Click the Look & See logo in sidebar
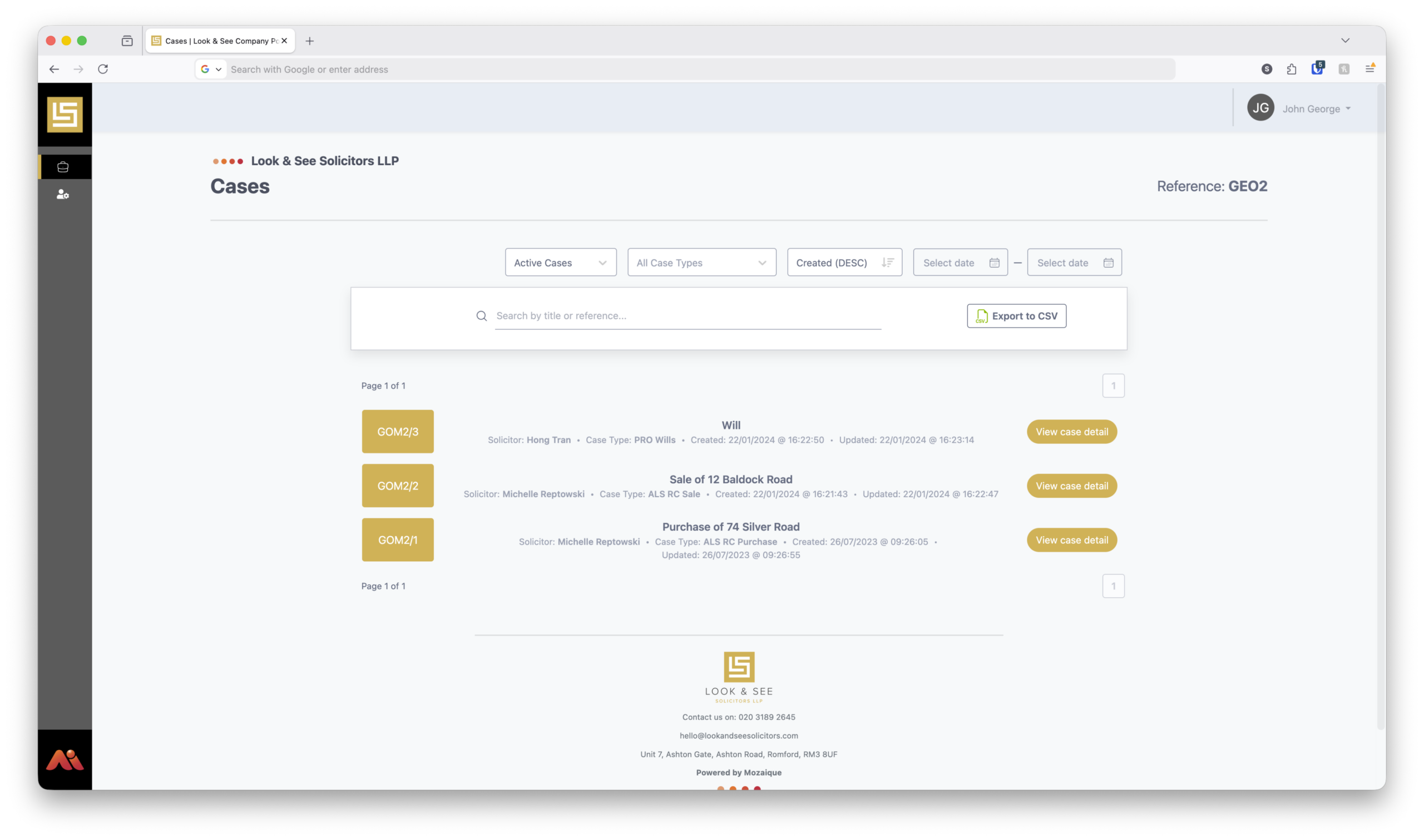Screen dimensions: 1424x840 coord(65,115)
